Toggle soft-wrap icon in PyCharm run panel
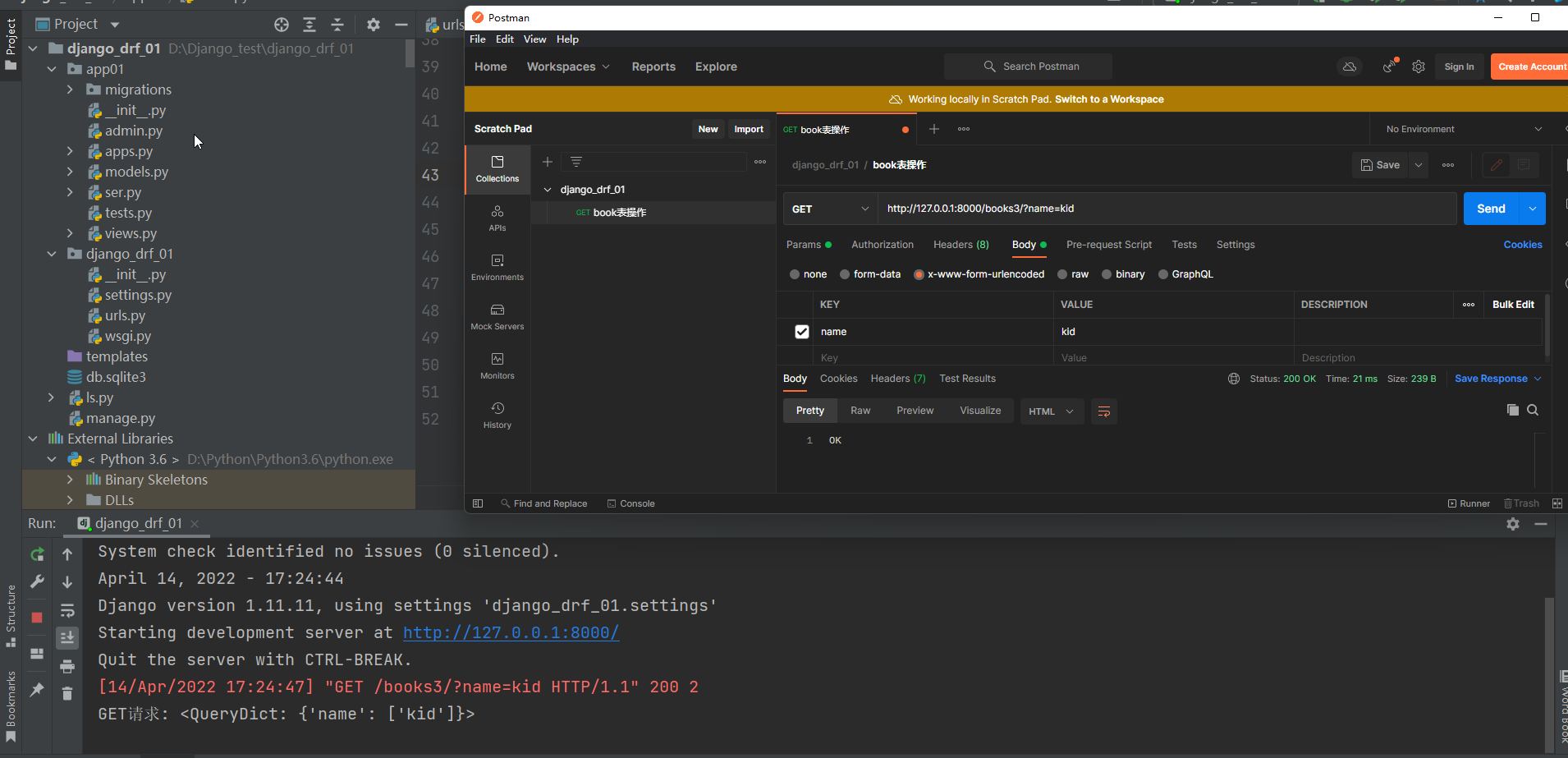Screen dimensions: 1568x758 point(67,610)
